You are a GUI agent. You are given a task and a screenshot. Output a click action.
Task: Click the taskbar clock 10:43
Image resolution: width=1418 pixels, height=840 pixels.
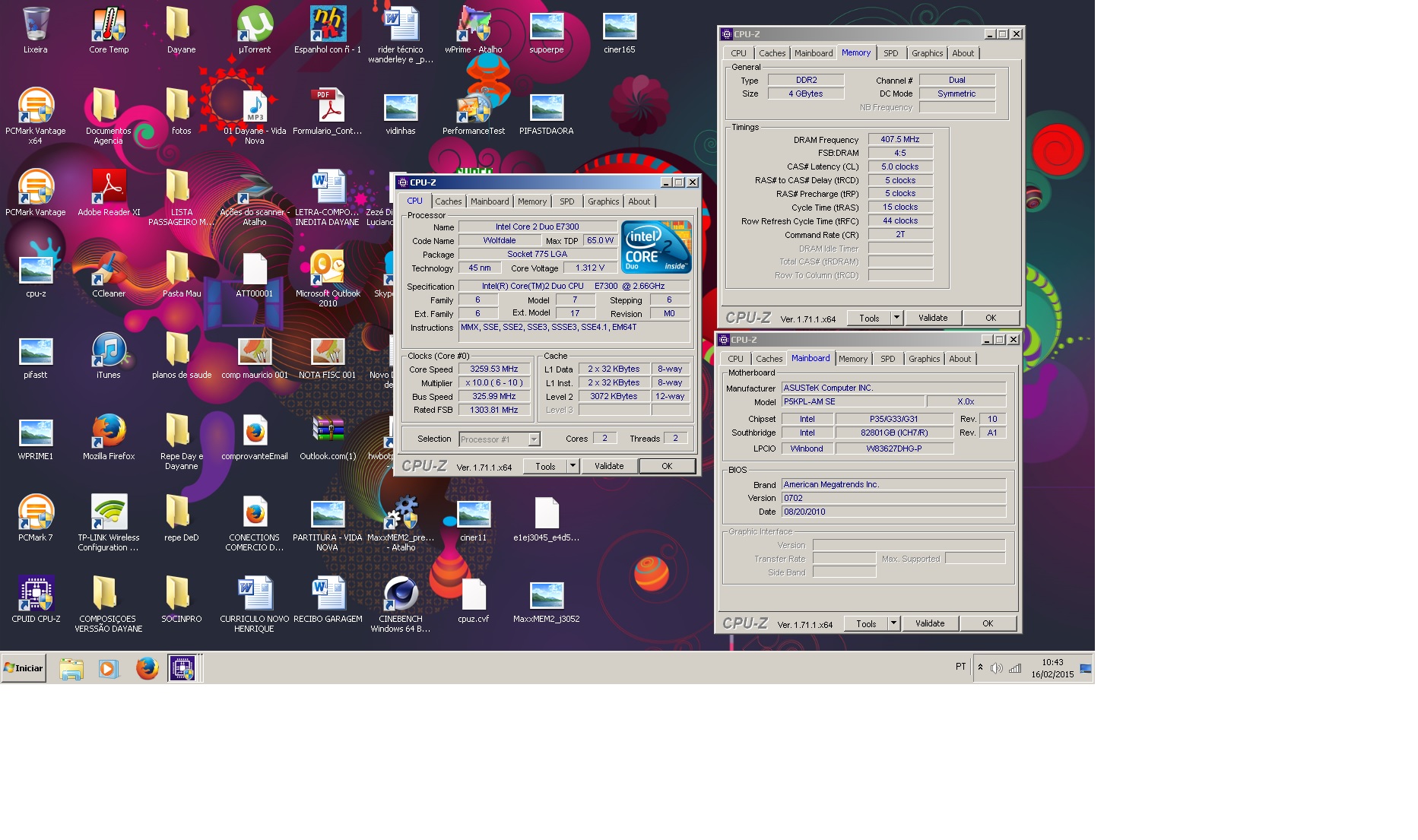coord(1052,662)
